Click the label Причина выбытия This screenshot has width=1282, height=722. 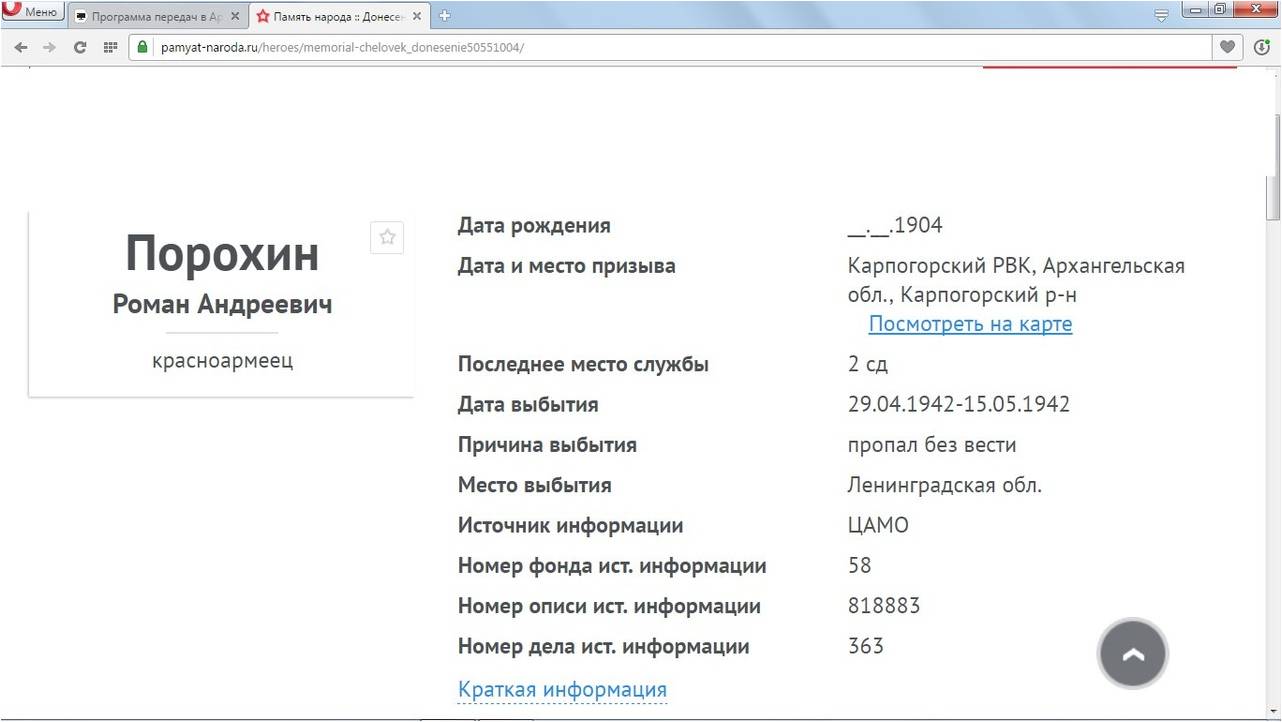coord(547,445)
